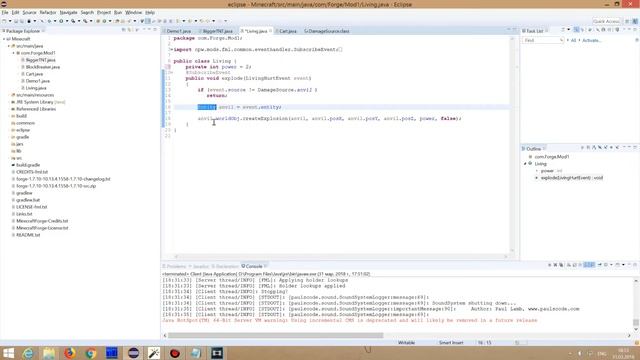
Task: Click the Eclipse taskbar icon
Action: click(133, 353)
